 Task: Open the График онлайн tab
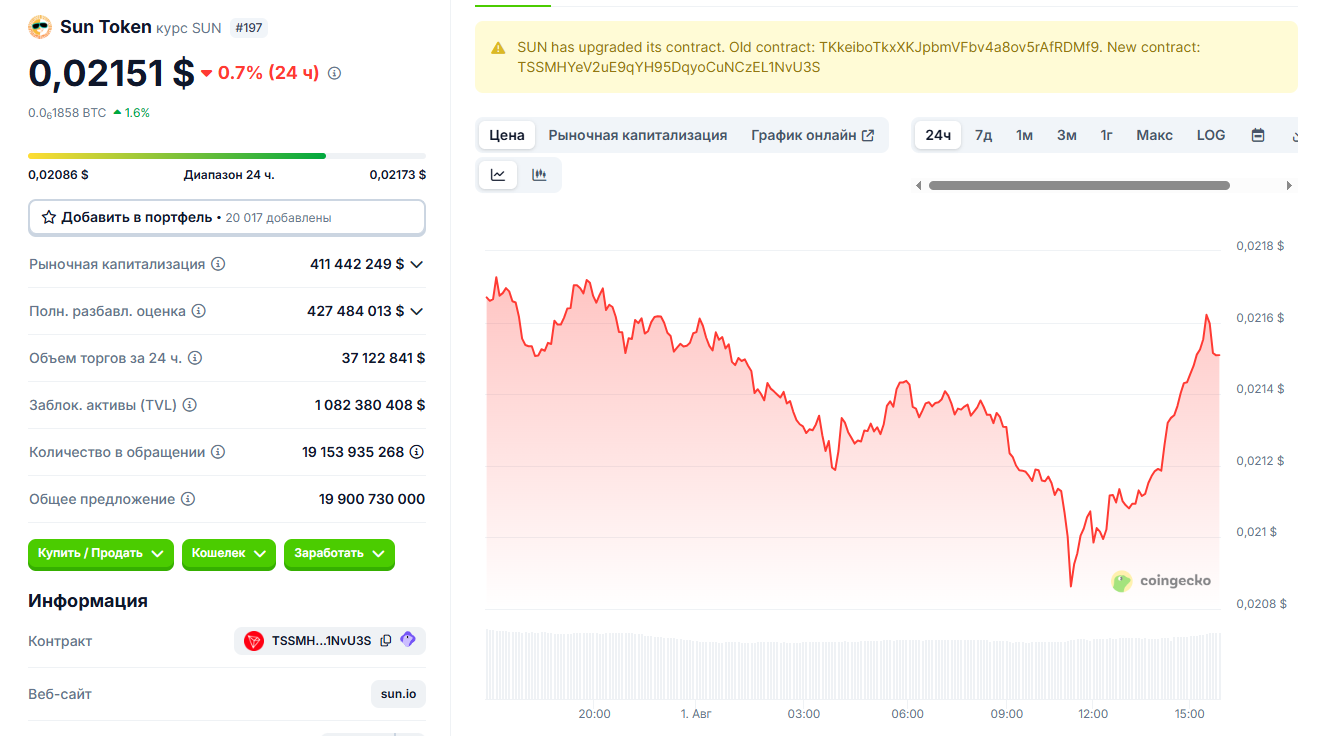pos(812,135)
